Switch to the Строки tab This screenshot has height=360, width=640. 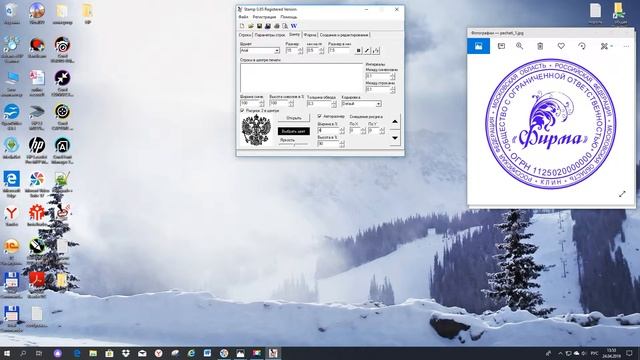point(244,35)
